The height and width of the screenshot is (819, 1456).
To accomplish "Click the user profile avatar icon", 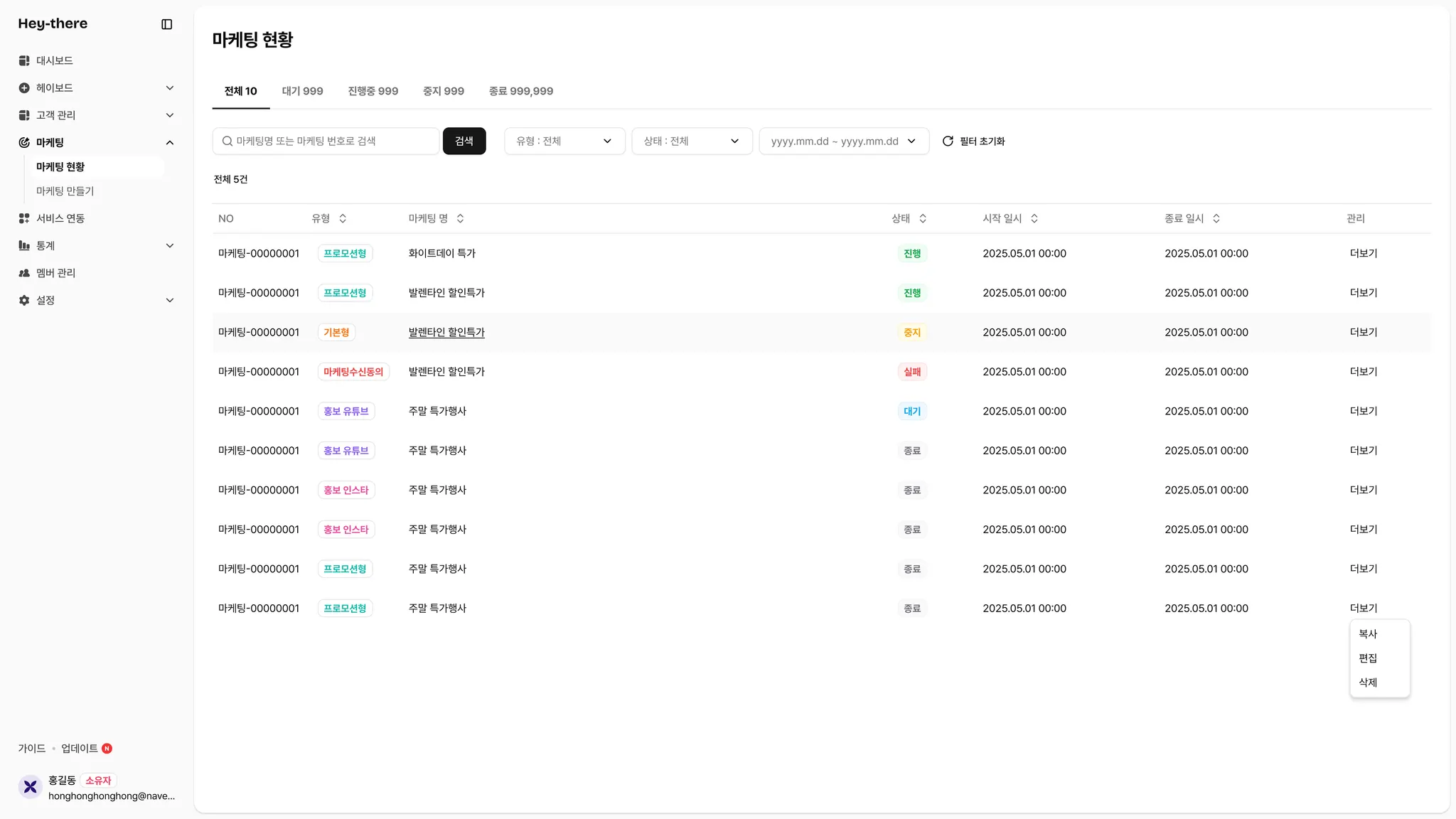I will tap(30, 787).
